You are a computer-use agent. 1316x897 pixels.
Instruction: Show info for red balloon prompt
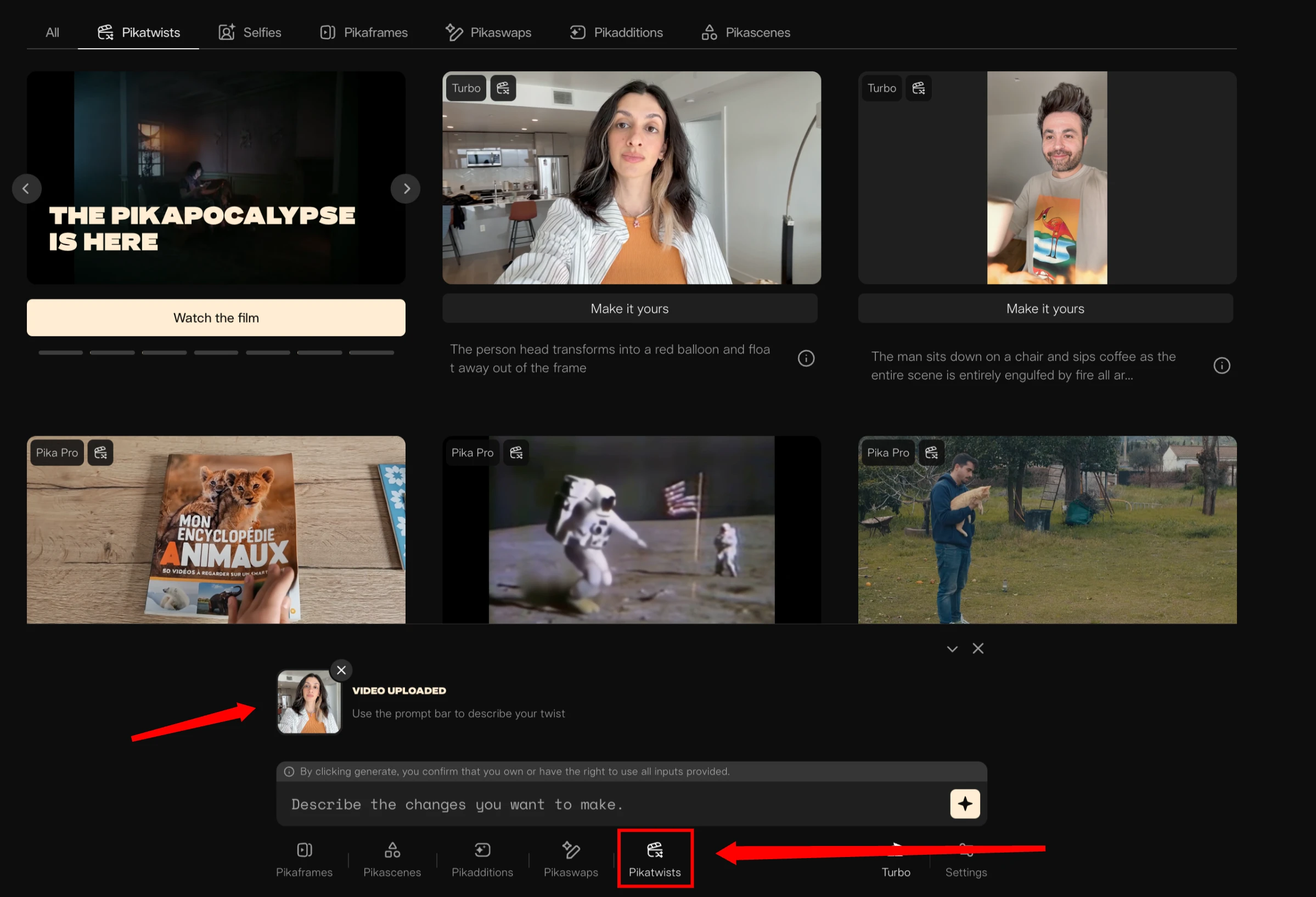tap(806, 358)
